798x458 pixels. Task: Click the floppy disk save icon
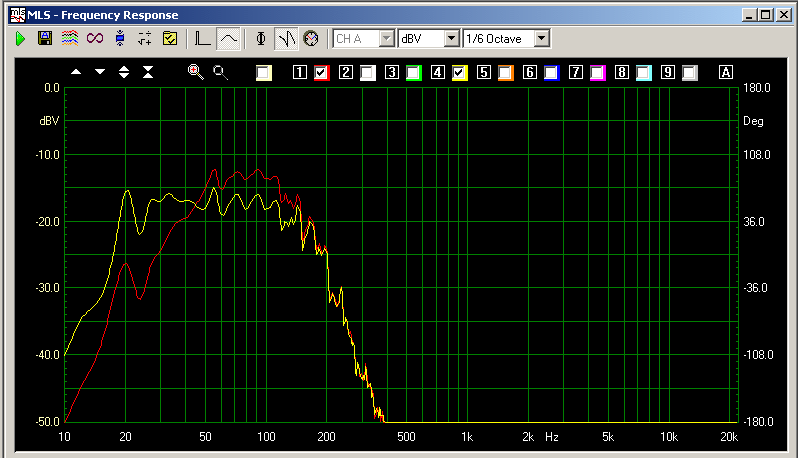tap(44, 39)
